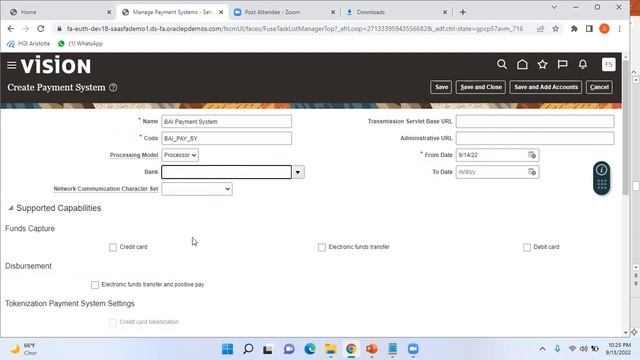Screen dimensions: 640x360
Task: Open the From Date calendar picker
Action: (531, 155)
